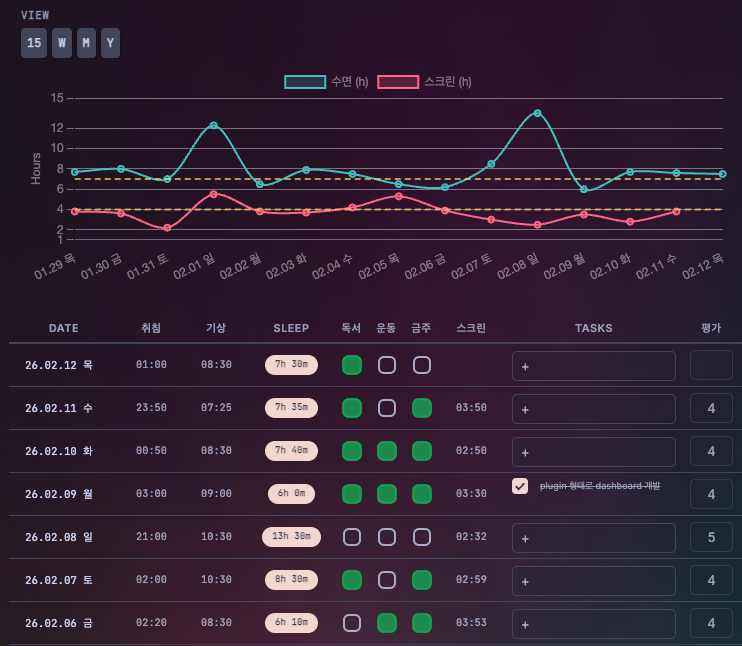Uncheck 금주 for 26.02.10 row
Screen dimensions: 742x646
coord(422,451)
